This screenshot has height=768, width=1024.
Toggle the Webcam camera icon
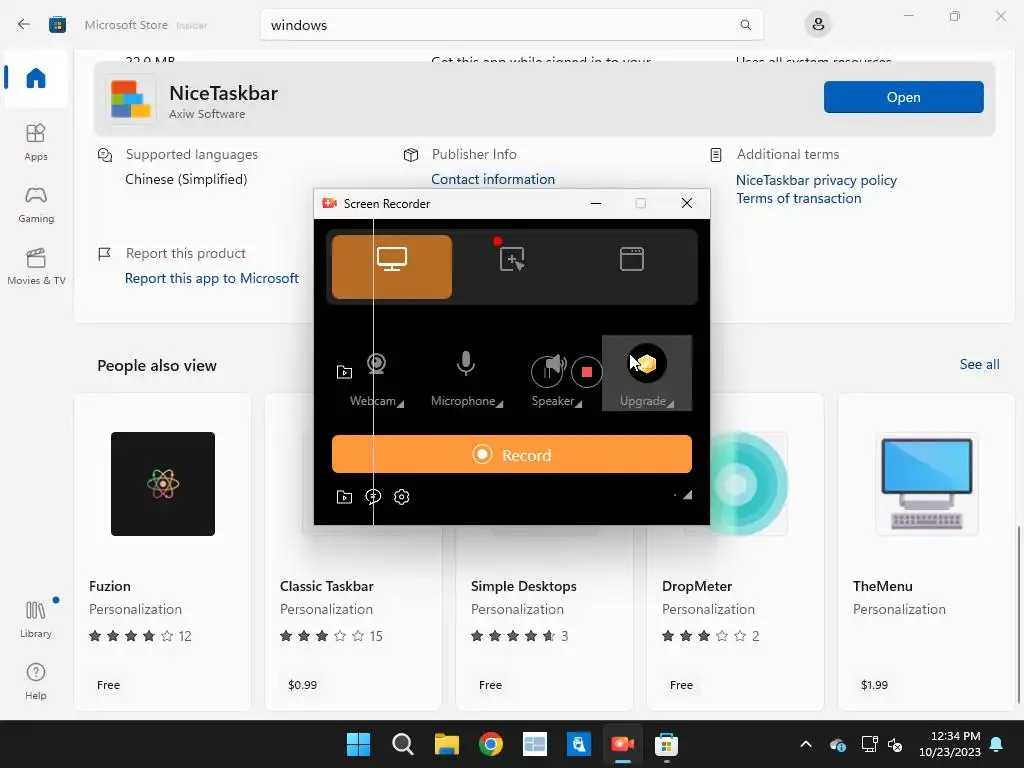[376, 364]
